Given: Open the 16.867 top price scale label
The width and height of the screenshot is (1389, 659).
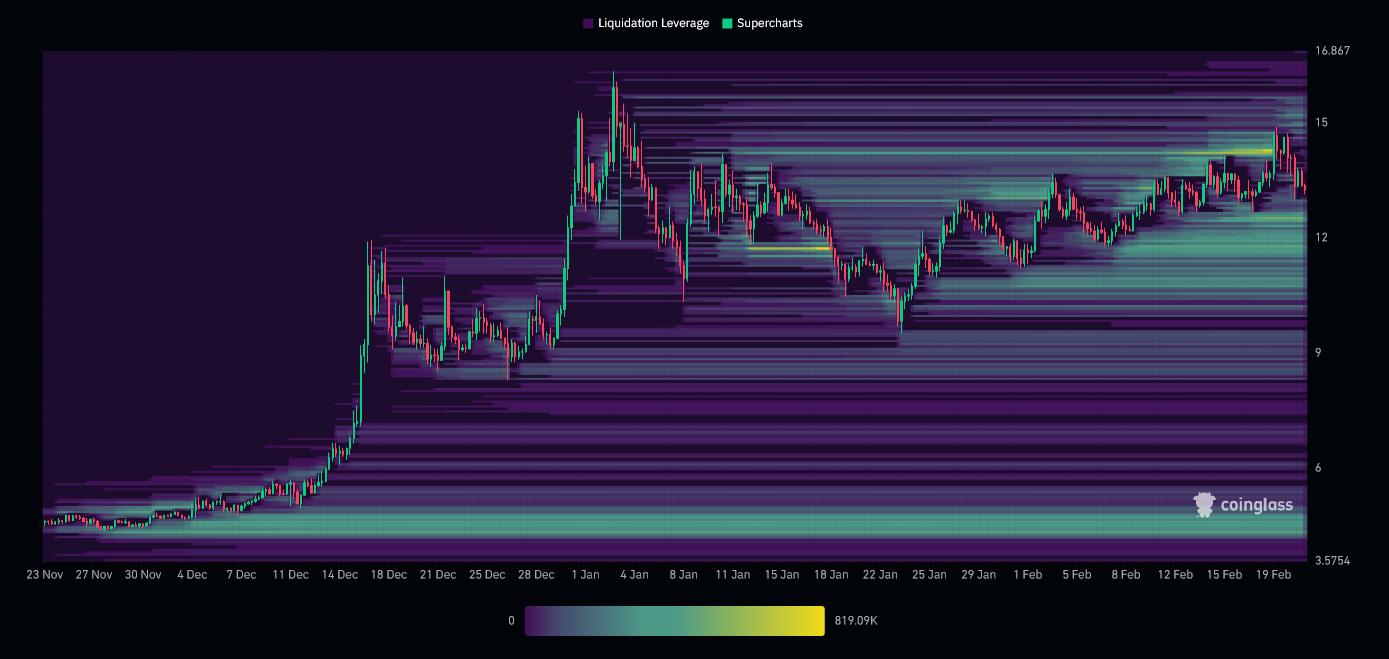Looking at the screenshot, I should point(1334,48).
